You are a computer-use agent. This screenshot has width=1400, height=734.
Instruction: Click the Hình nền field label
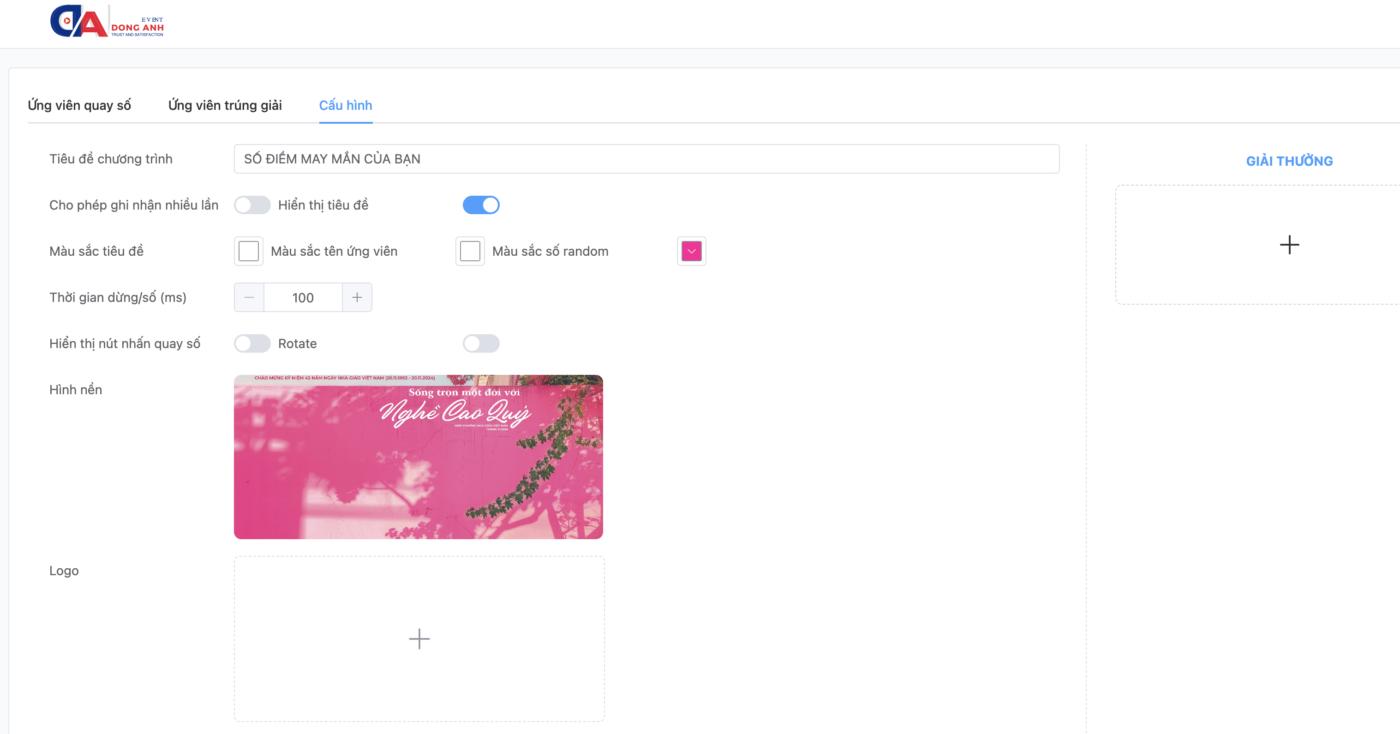tap(76, 390)
